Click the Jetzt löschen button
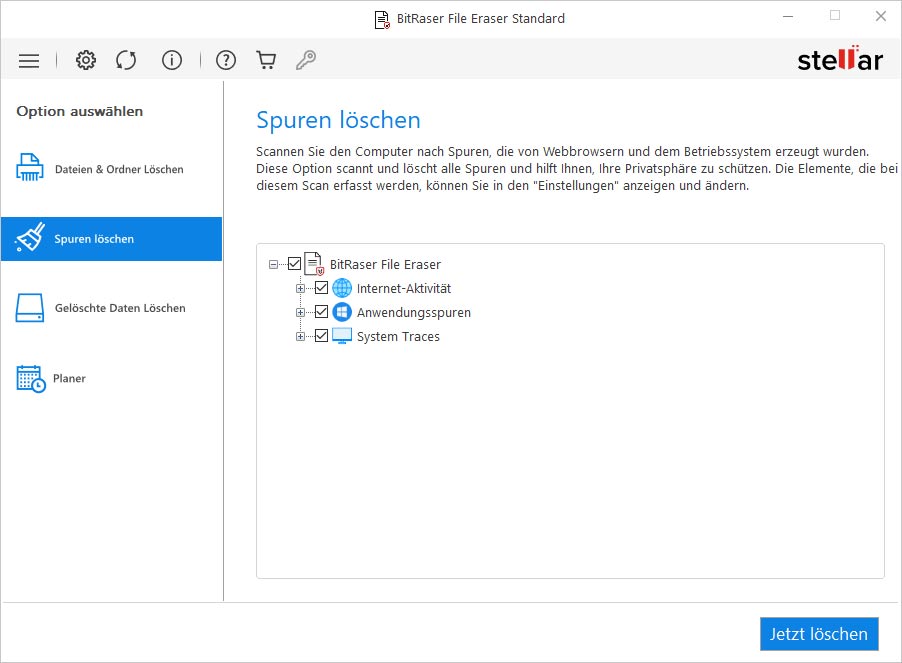The image size is (902, 663). (x=819, y=634)
